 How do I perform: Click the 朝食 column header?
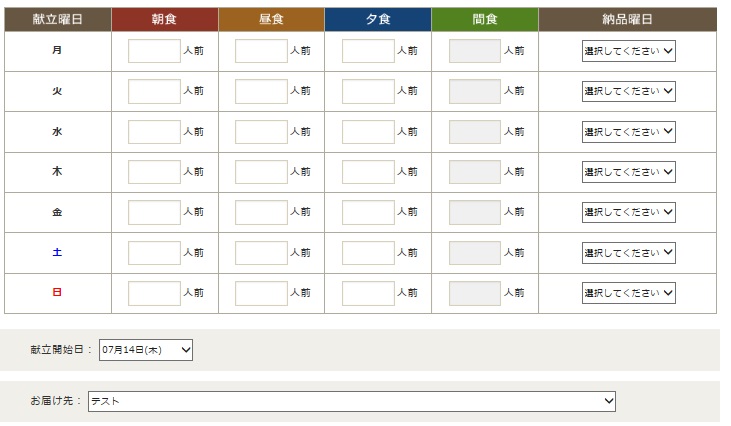164,19
